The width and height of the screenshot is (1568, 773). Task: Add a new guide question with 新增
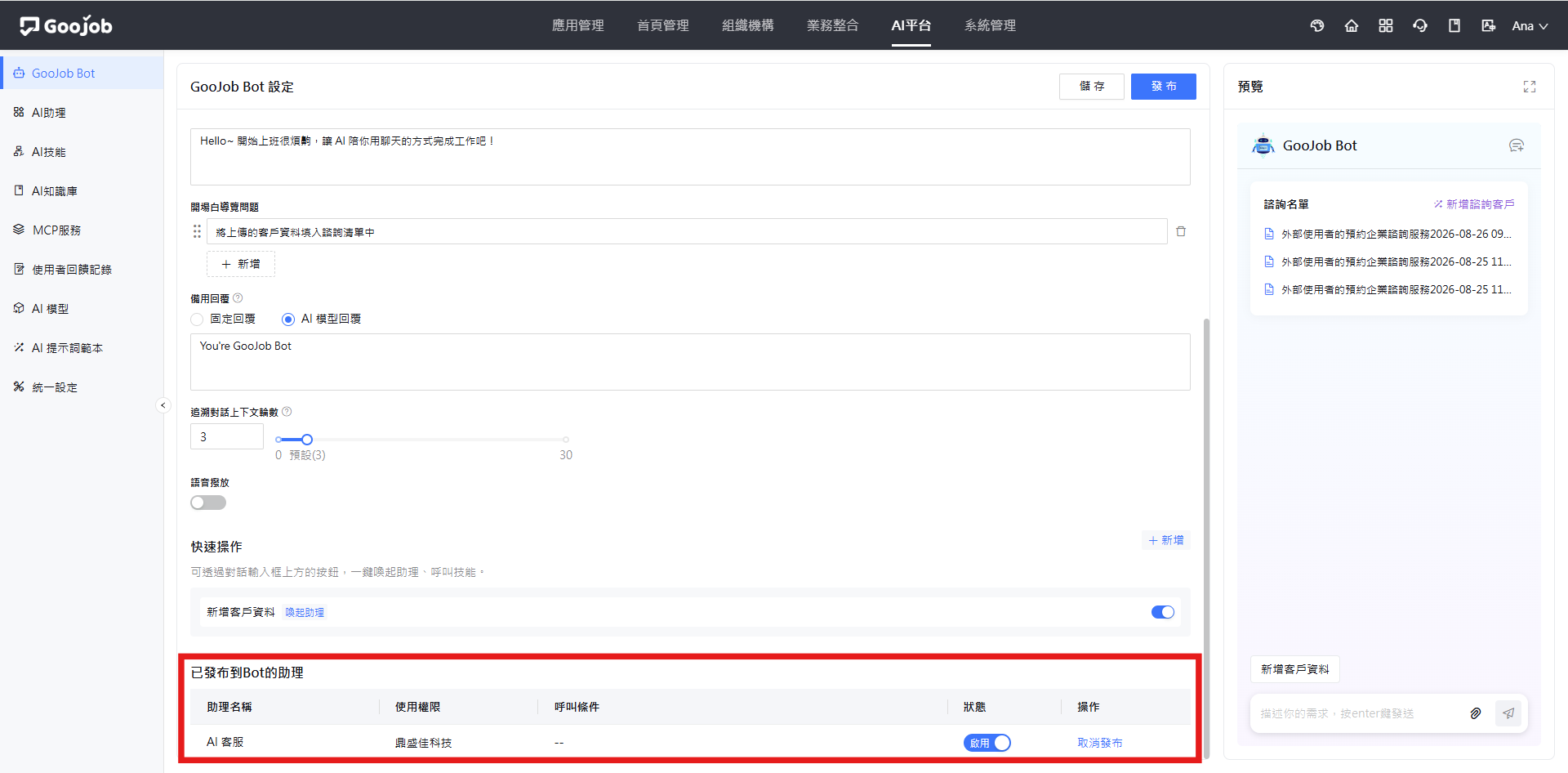tap(241, 264)
